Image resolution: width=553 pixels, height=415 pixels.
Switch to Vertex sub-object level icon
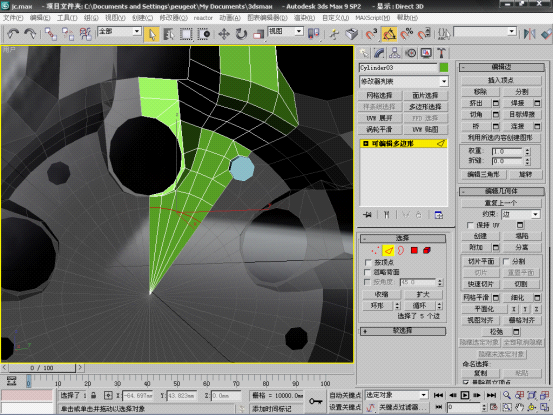(375, 250)
